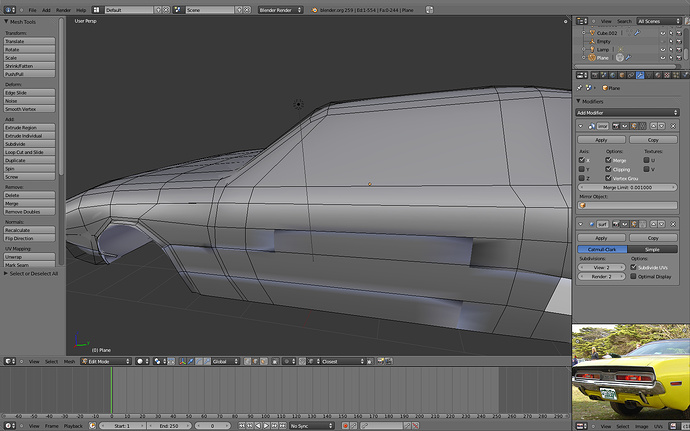Open the Modifiers properties tab (wrench icon)

[640, 75]
